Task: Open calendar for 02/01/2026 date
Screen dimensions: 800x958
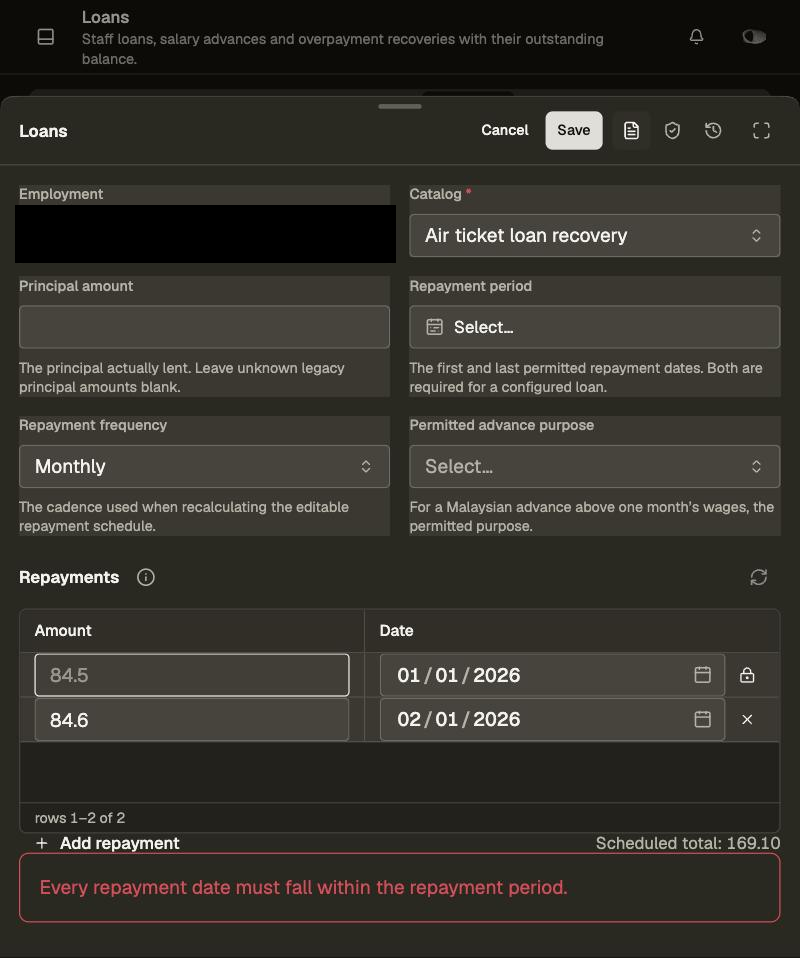Action: [702, 719]
